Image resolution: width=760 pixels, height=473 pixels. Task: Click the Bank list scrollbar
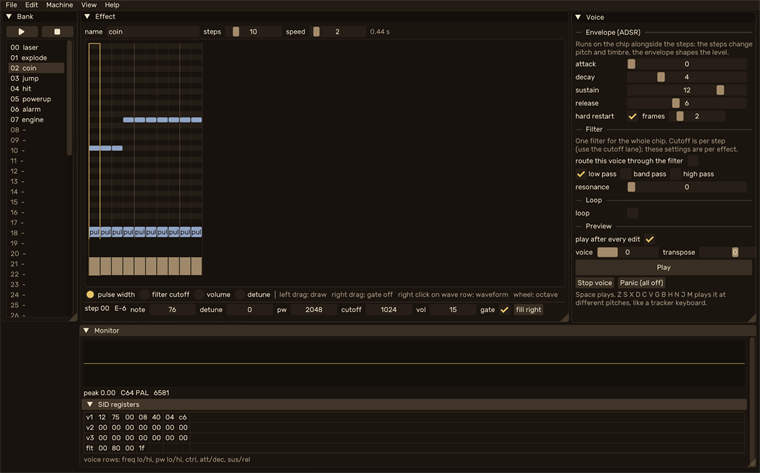coord(69,97)
